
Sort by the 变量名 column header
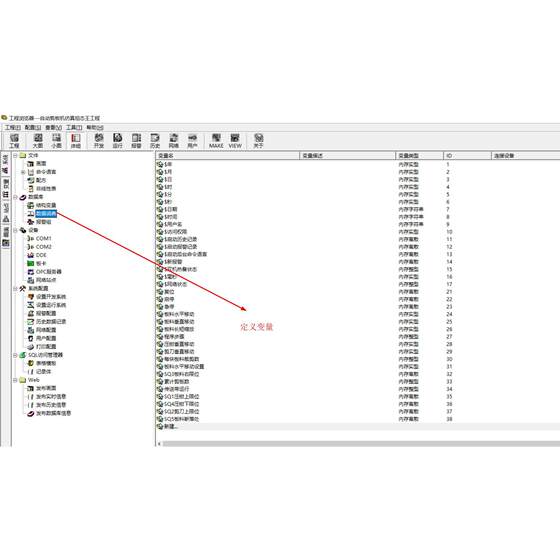(x=228, y=156)
